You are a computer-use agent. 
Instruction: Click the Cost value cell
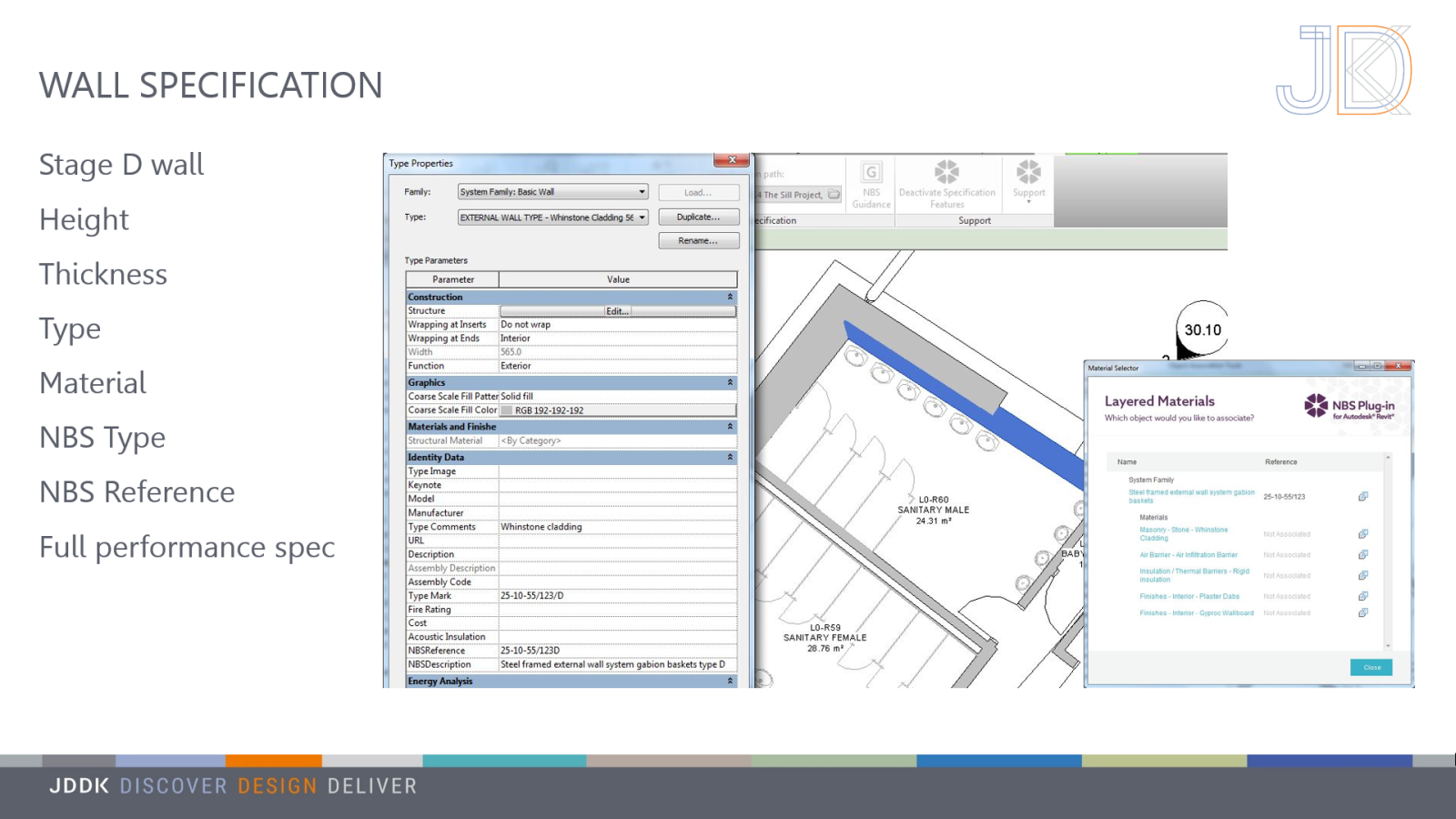(618, 623)
